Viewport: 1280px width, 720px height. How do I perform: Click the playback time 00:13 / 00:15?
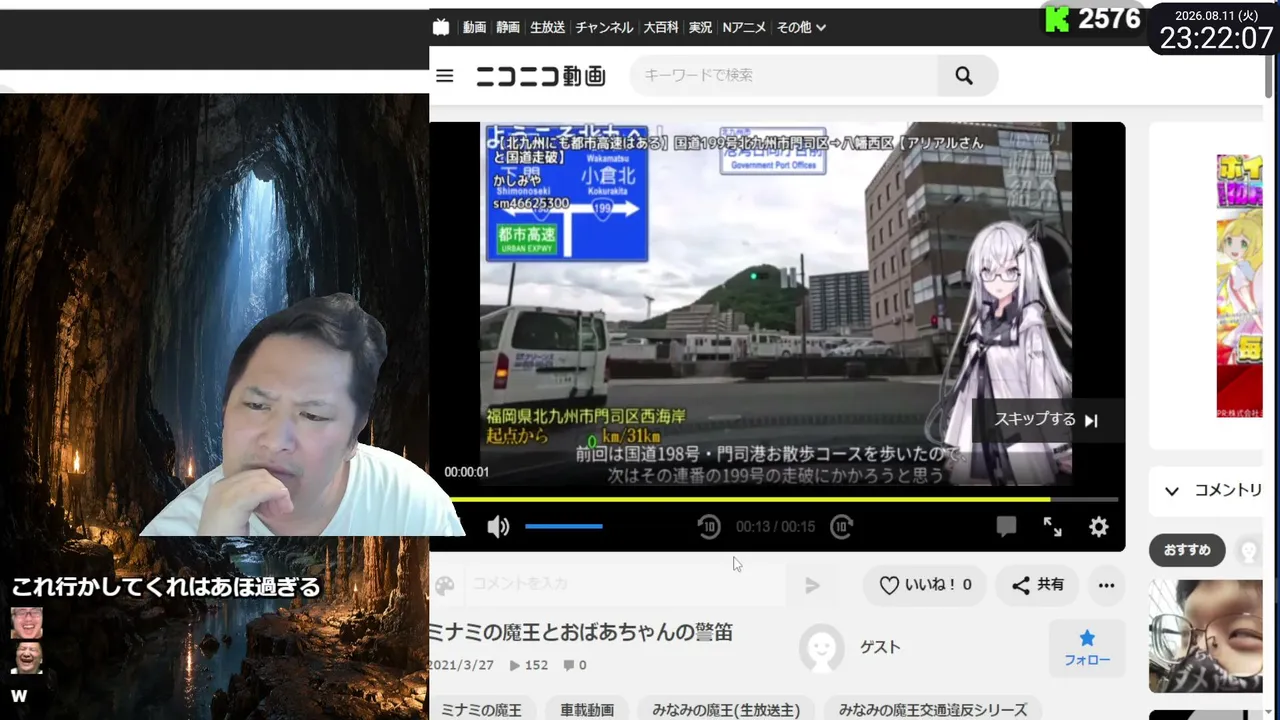point(776,527)
